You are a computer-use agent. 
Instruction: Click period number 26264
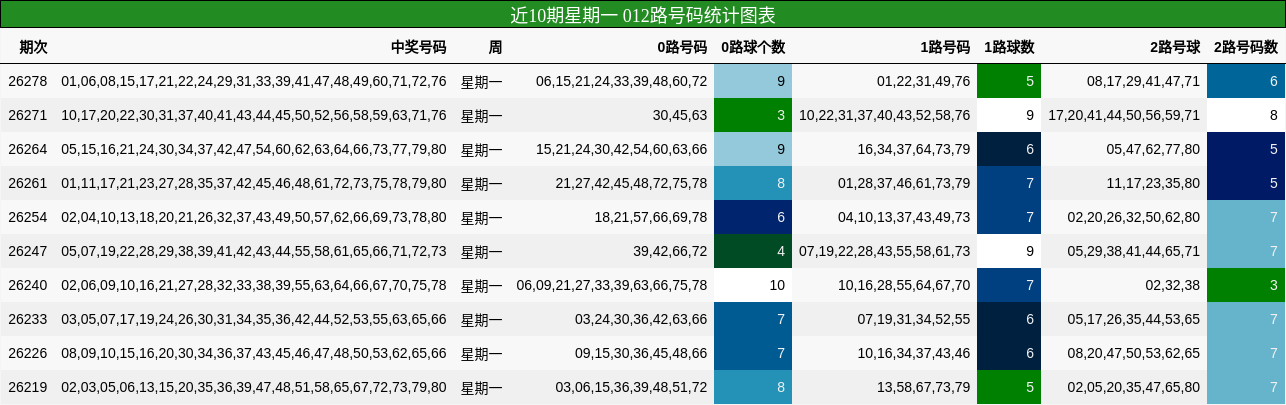(27, 149)
